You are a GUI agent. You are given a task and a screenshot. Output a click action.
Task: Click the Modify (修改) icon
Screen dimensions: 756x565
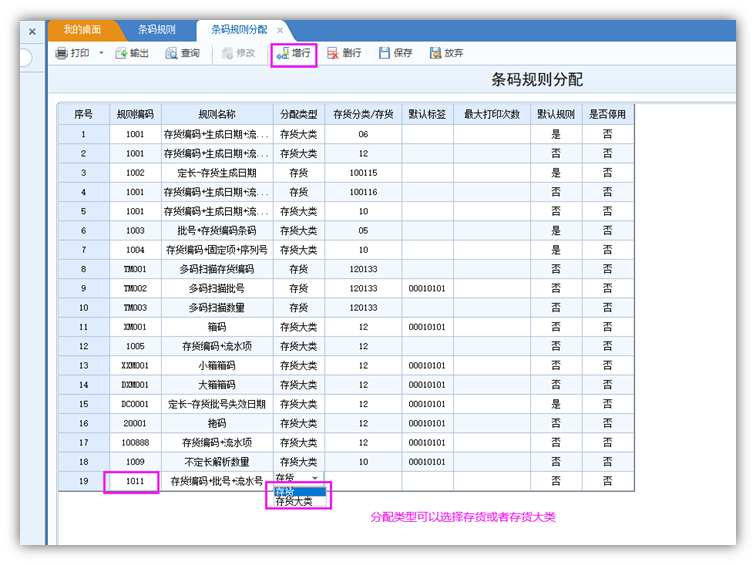click(227, 54)
